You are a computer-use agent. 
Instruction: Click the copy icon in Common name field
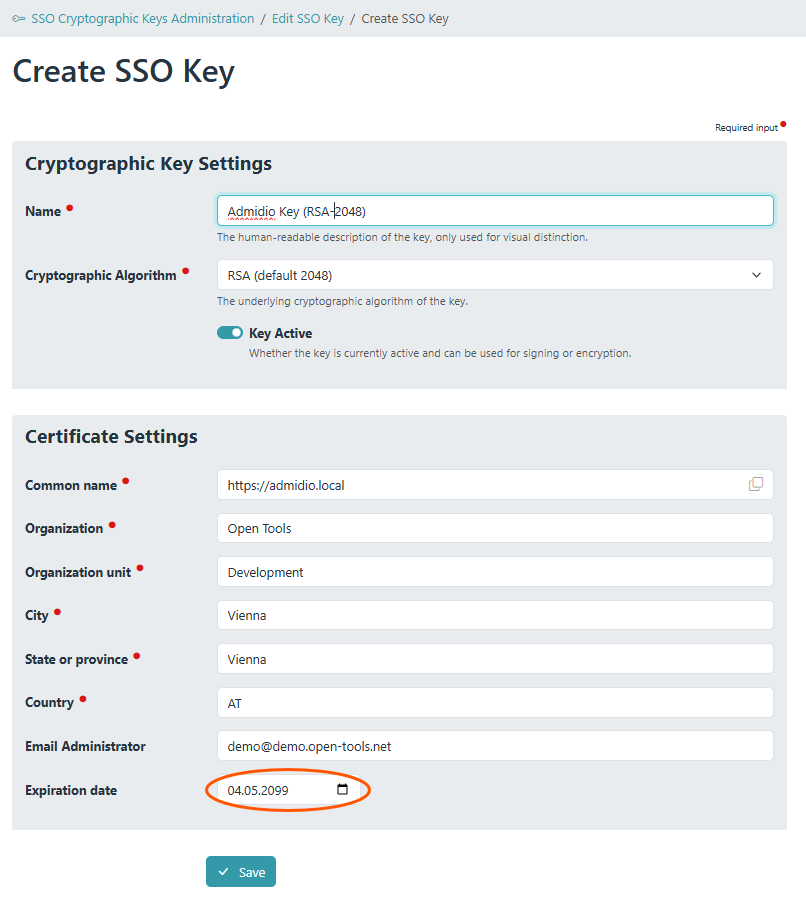756,484
